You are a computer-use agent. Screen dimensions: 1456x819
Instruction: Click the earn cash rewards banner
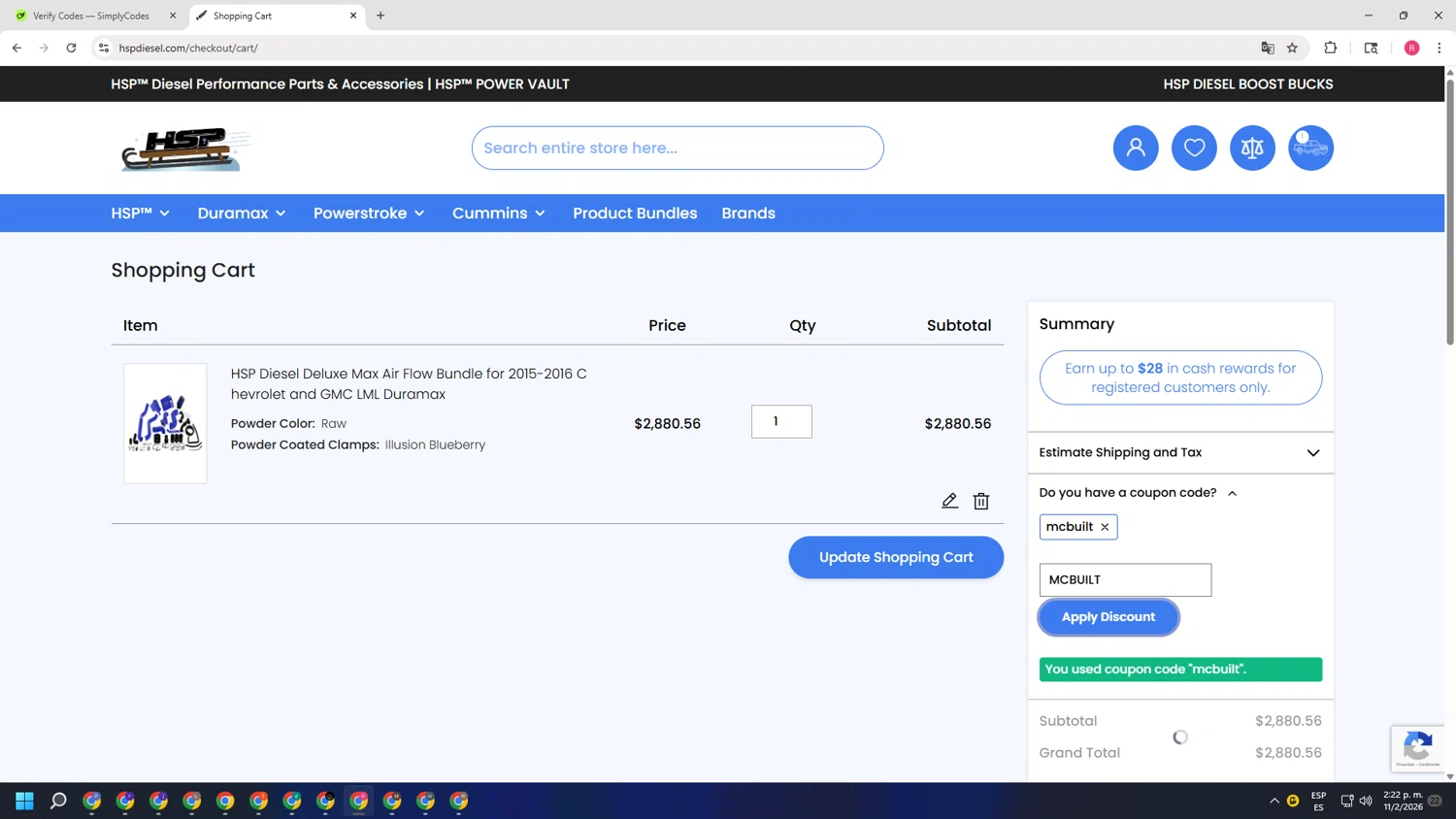1180,377
